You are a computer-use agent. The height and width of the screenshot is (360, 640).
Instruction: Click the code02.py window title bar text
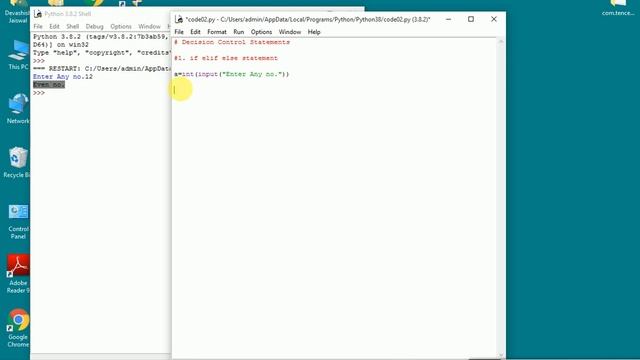(308, 19)
